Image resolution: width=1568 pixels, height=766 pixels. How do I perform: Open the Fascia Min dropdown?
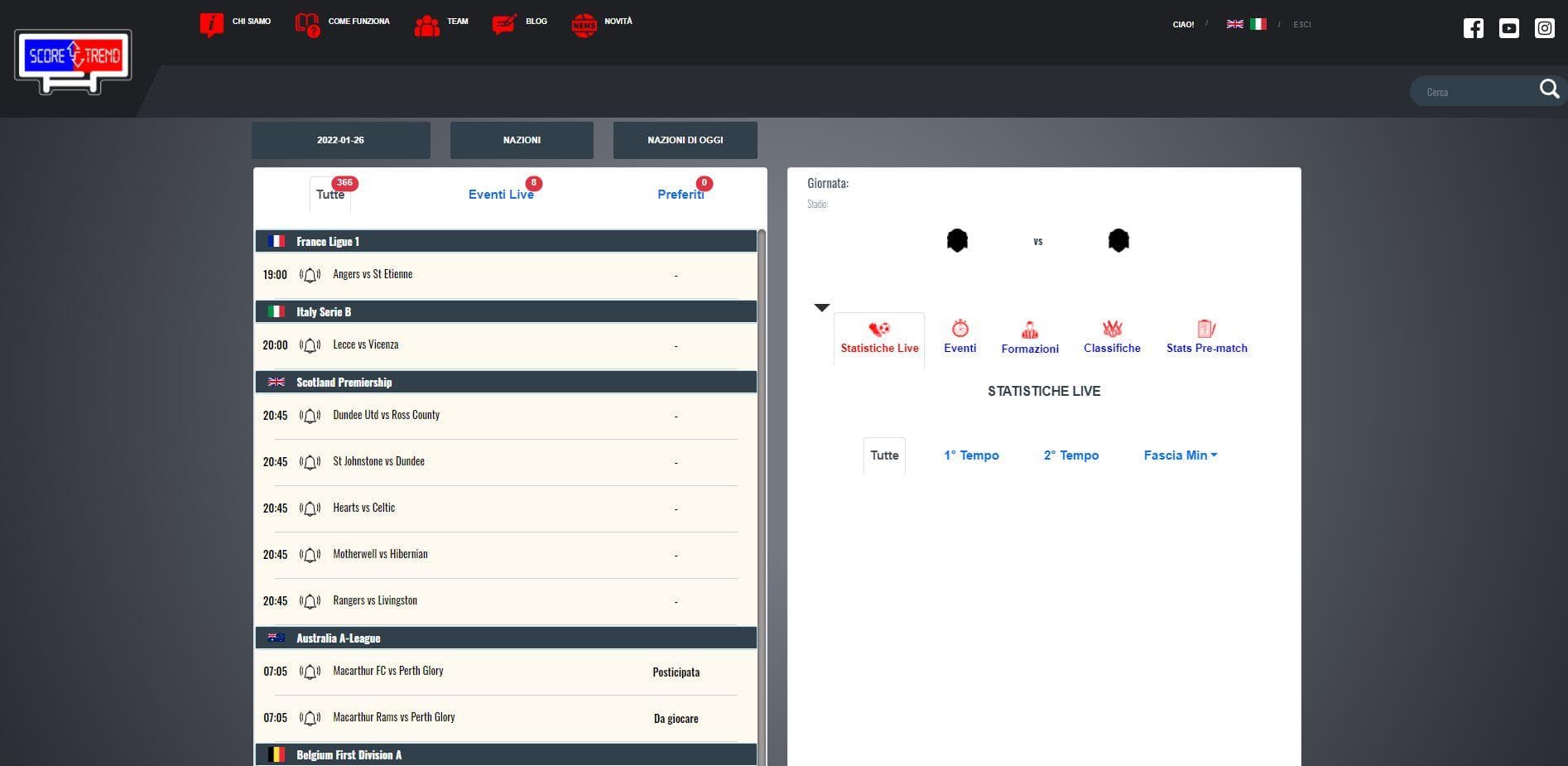click(x=1180, y=455)
